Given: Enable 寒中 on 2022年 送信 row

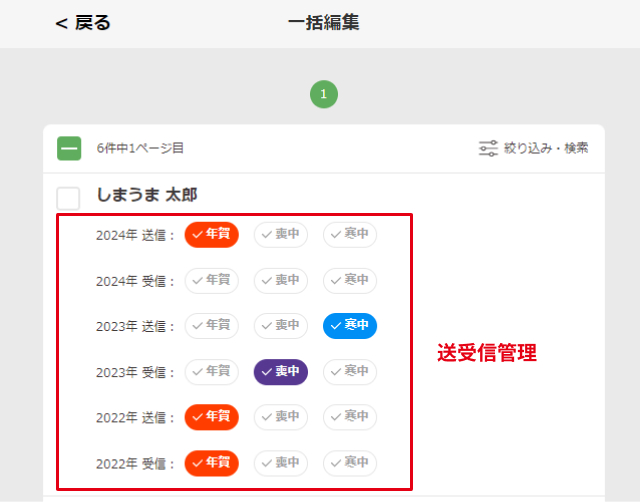Looking at the screenshot, I should (350, 417).
